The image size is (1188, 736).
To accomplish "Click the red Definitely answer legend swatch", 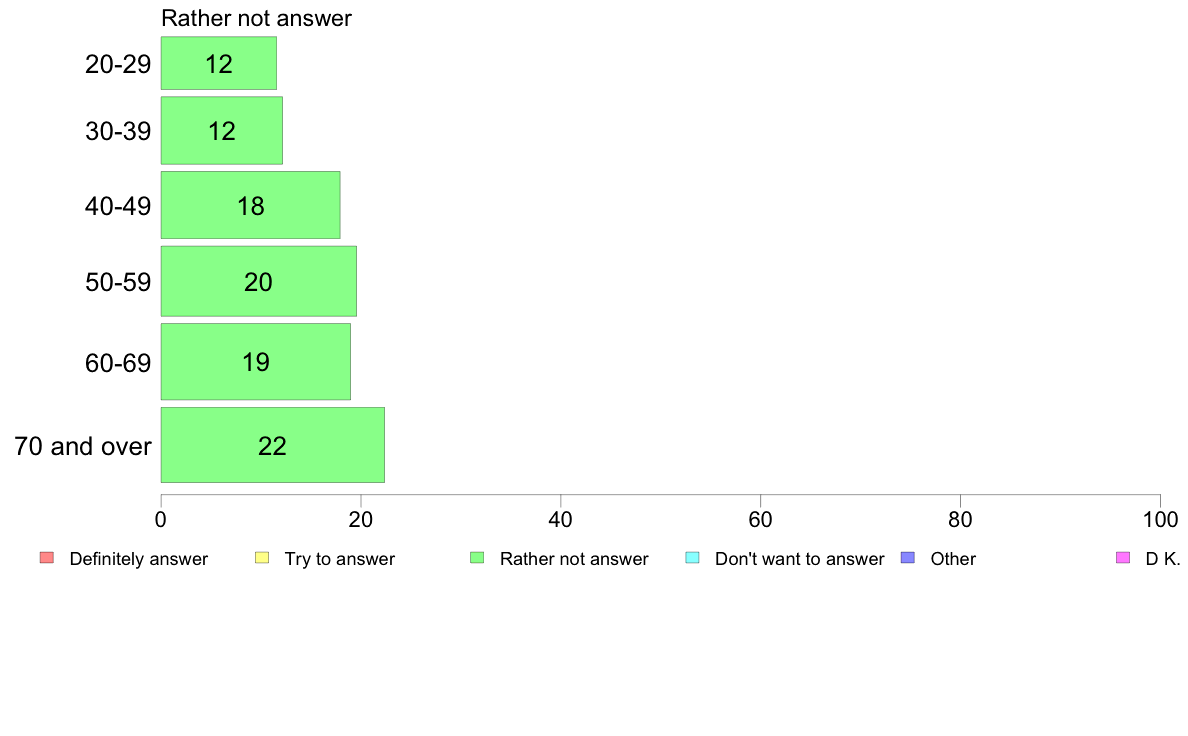I will pyautogui.click(x=46, y=558).
